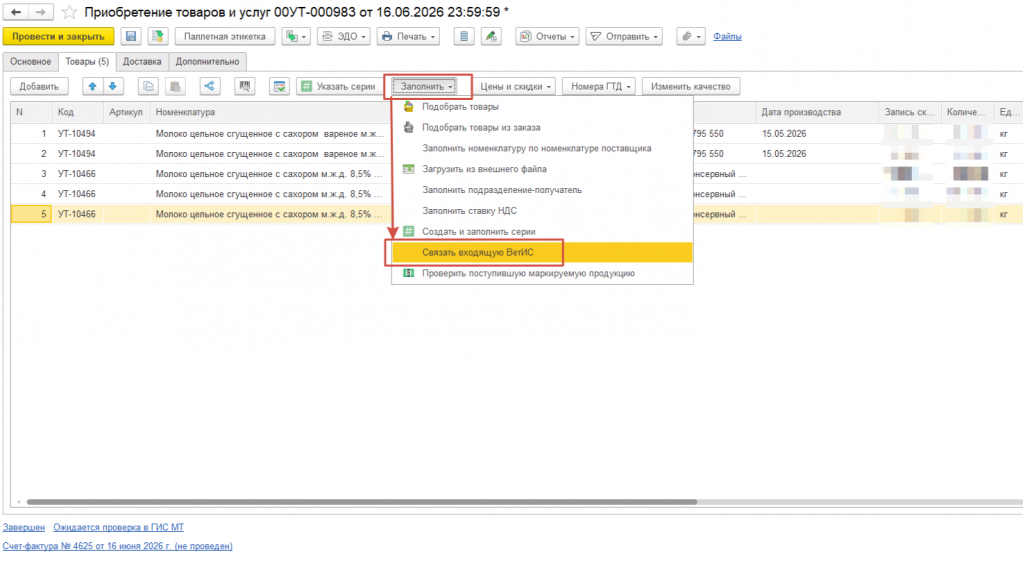This screenshot has width=1023, height=577.
Task: Post the document using the green document icon
Action: tap(157, 37)
